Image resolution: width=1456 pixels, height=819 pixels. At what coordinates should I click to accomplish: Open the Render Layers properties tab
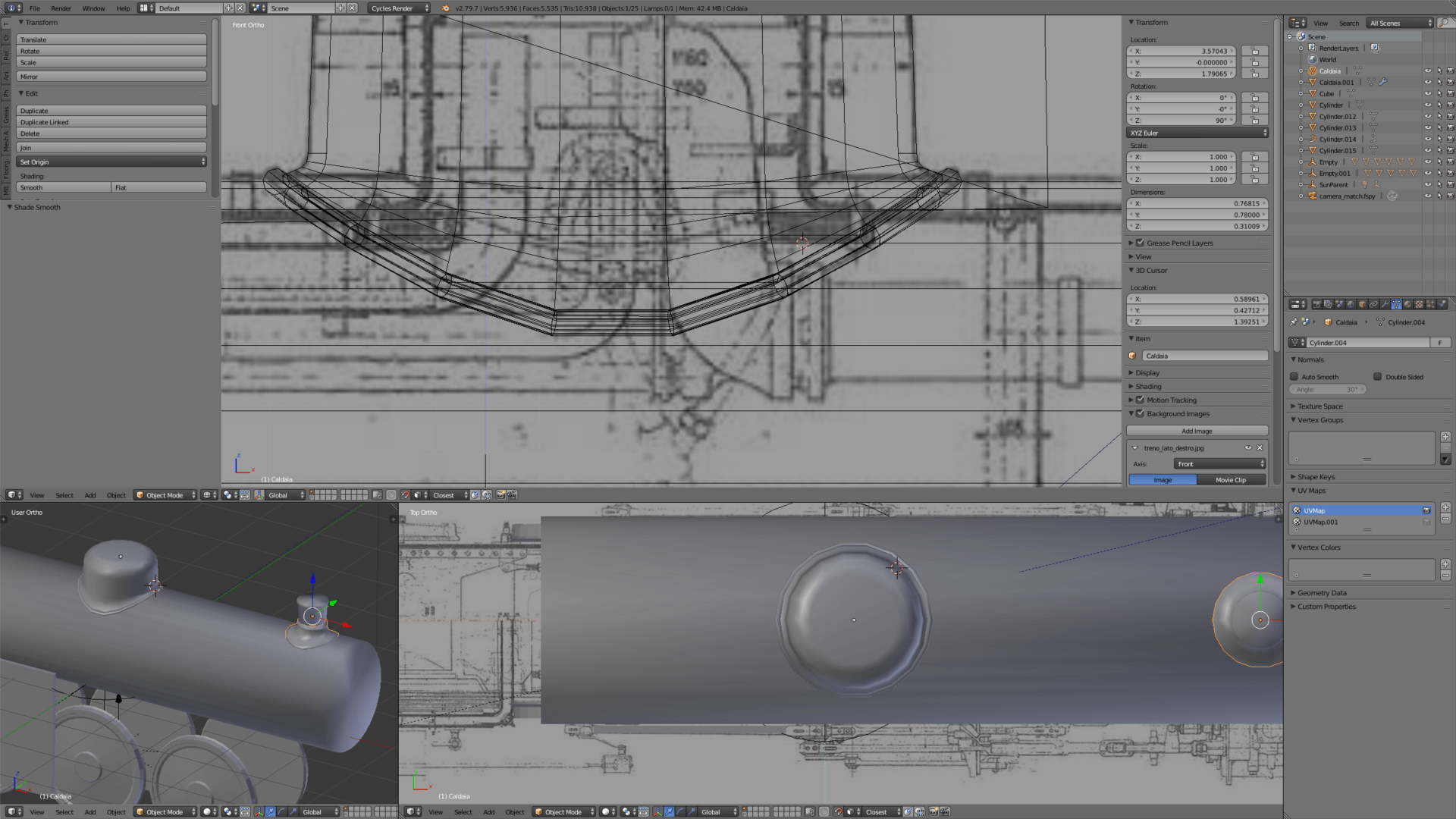point(1328,304)
